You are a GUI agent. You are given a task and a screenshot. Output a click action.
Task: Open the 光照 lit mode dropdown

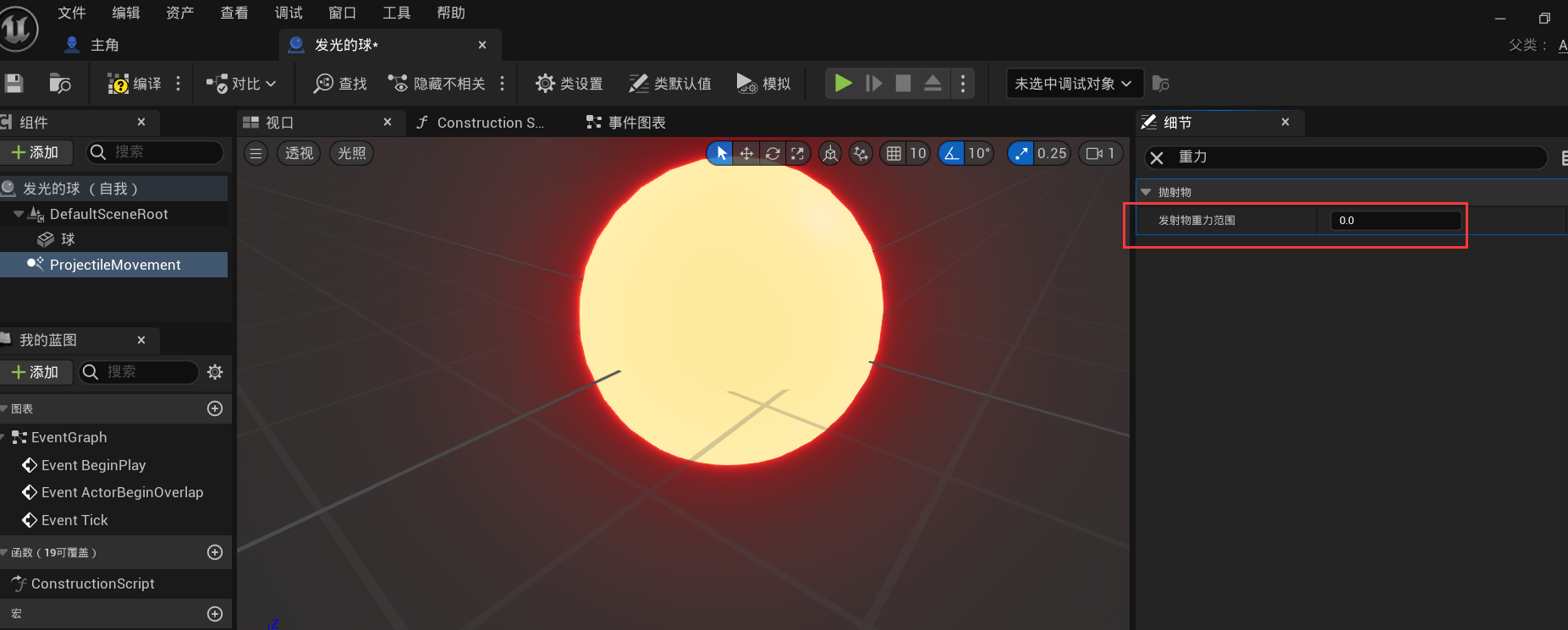pos(352,153)
